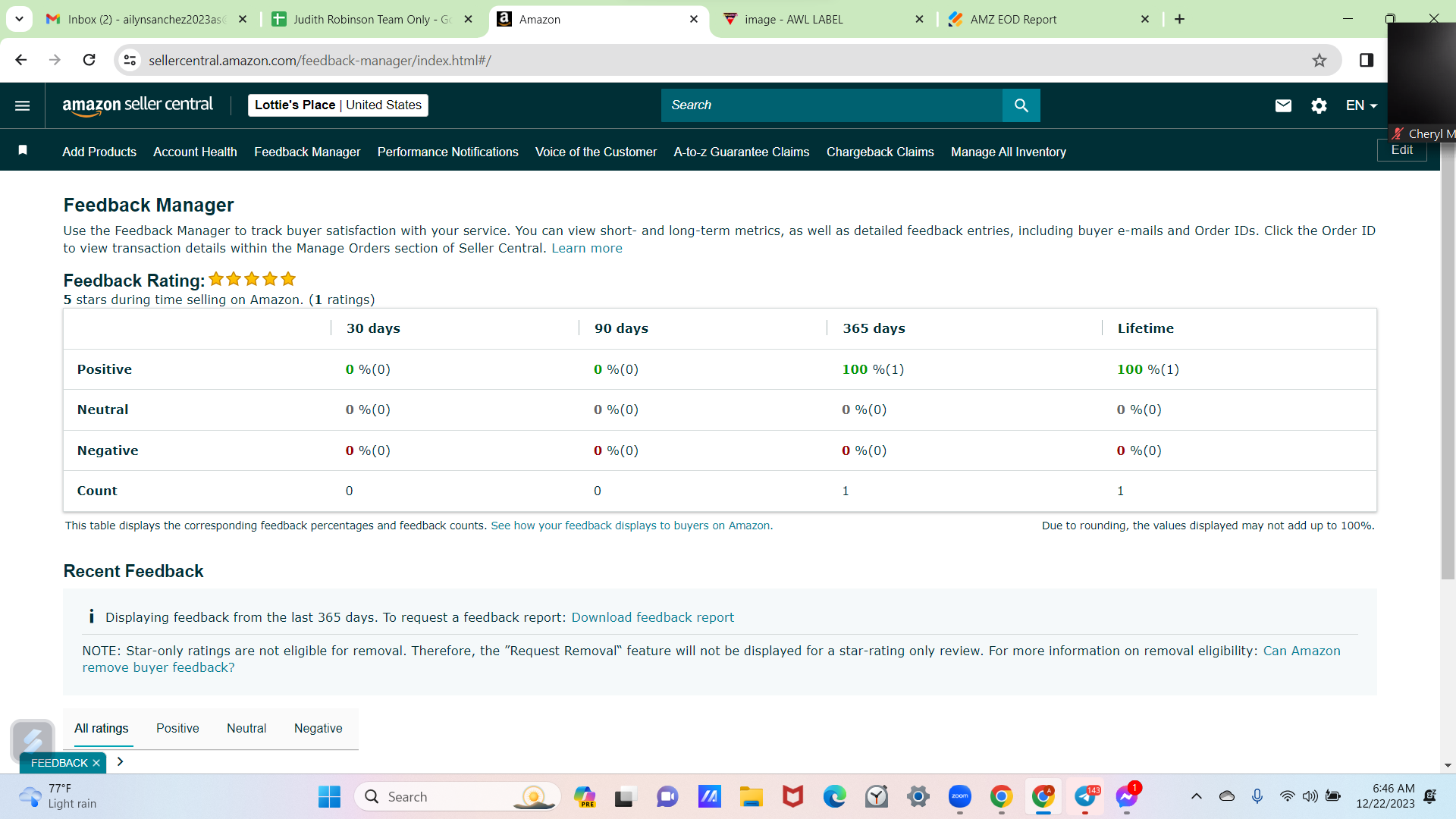Open the messages envelope icon
Viewport: 1456px width, 819px height.
1283,105
